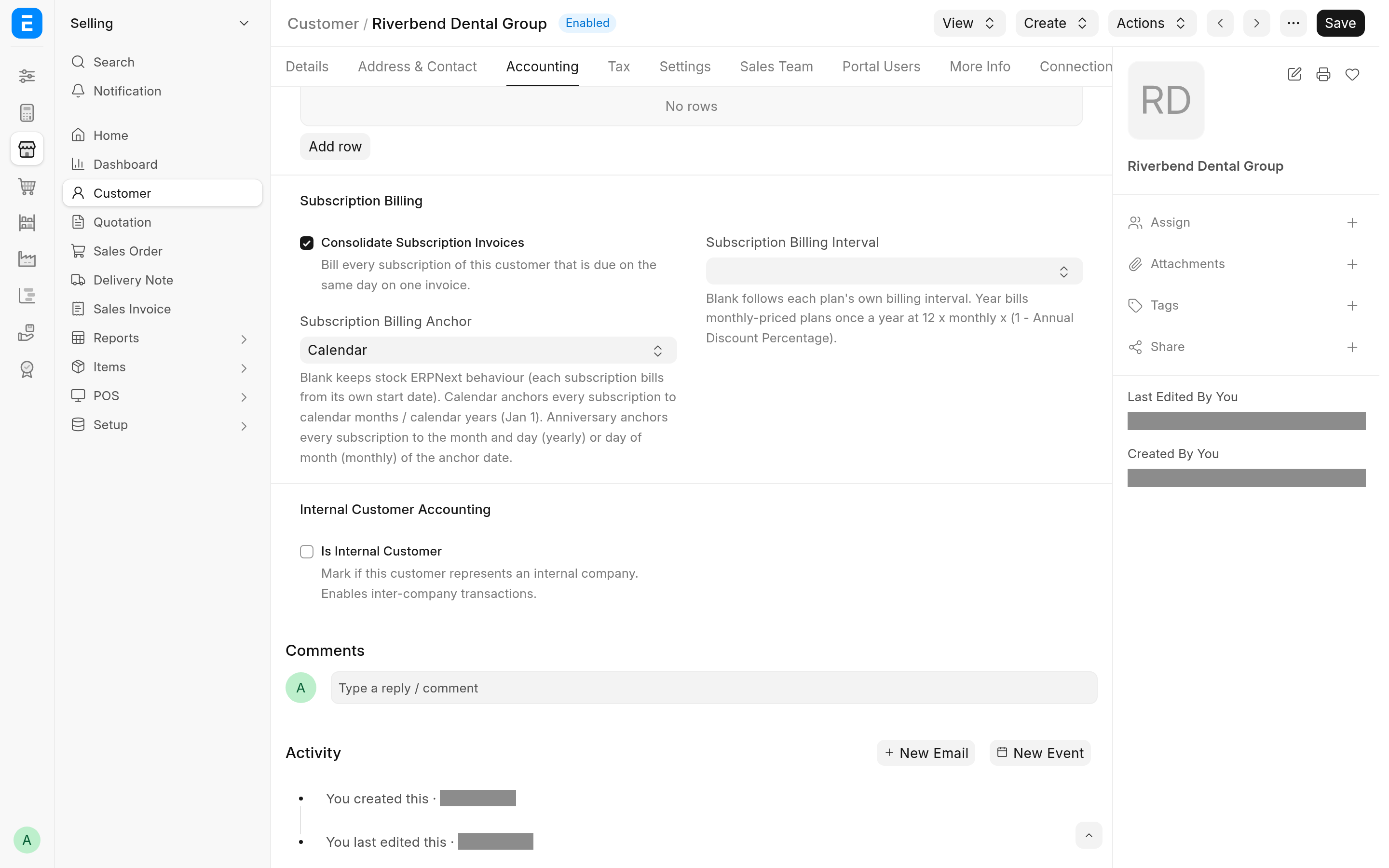Open the View dropdown menu
The height and width of the screenshot is (868, 1389).
(x=969, y=23)
